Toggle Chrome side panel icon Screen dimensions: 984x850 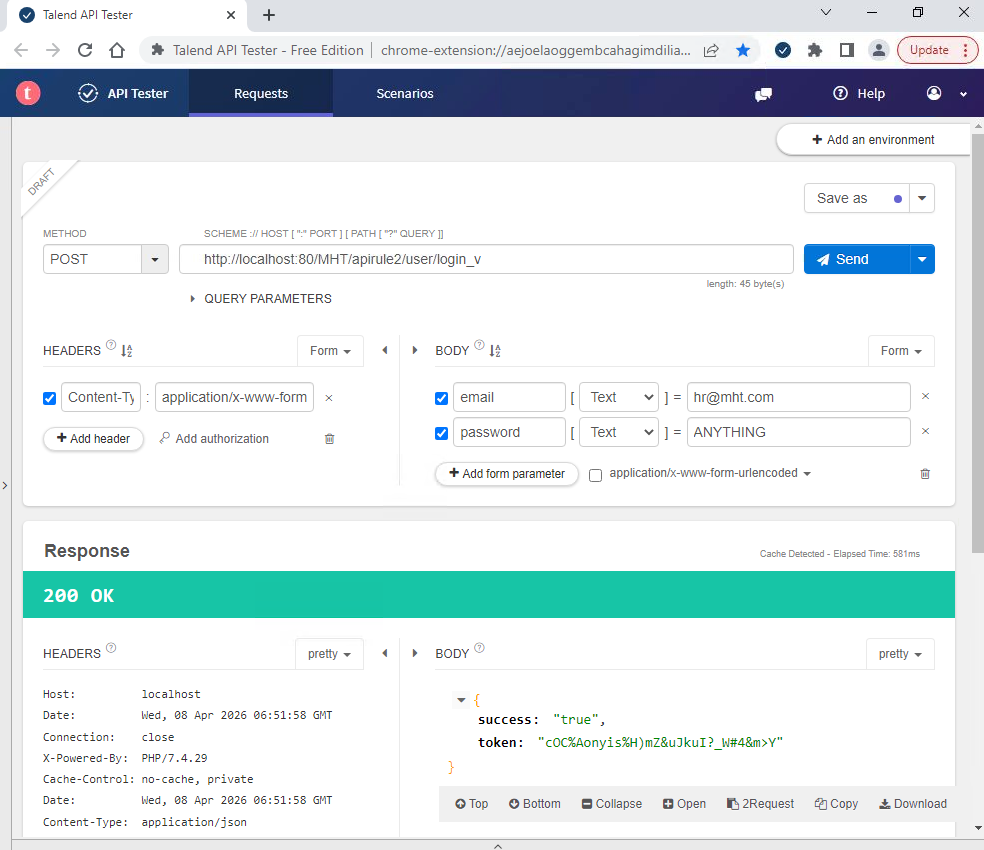[x=847, y=50]
